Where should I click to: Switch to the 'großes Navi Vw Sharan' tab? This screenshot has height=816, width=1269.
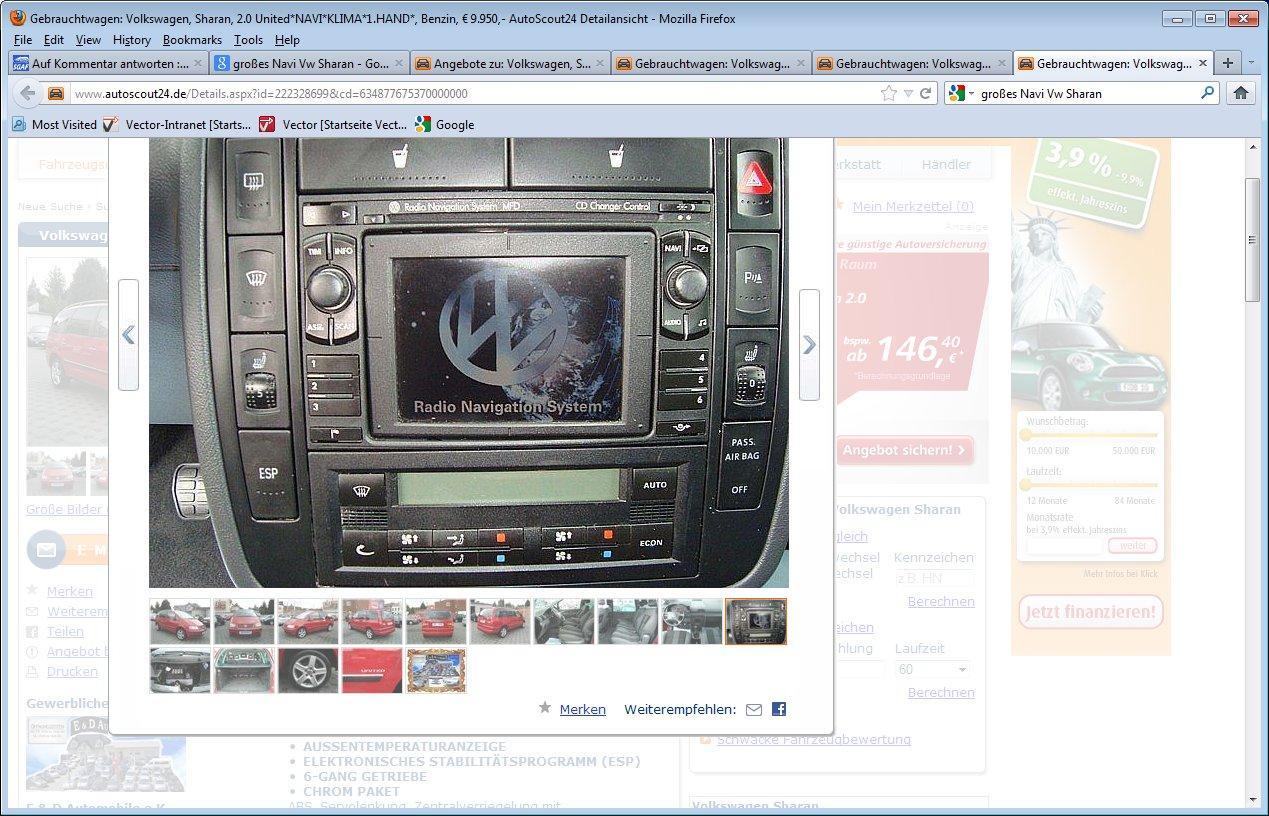coord(309,63)
